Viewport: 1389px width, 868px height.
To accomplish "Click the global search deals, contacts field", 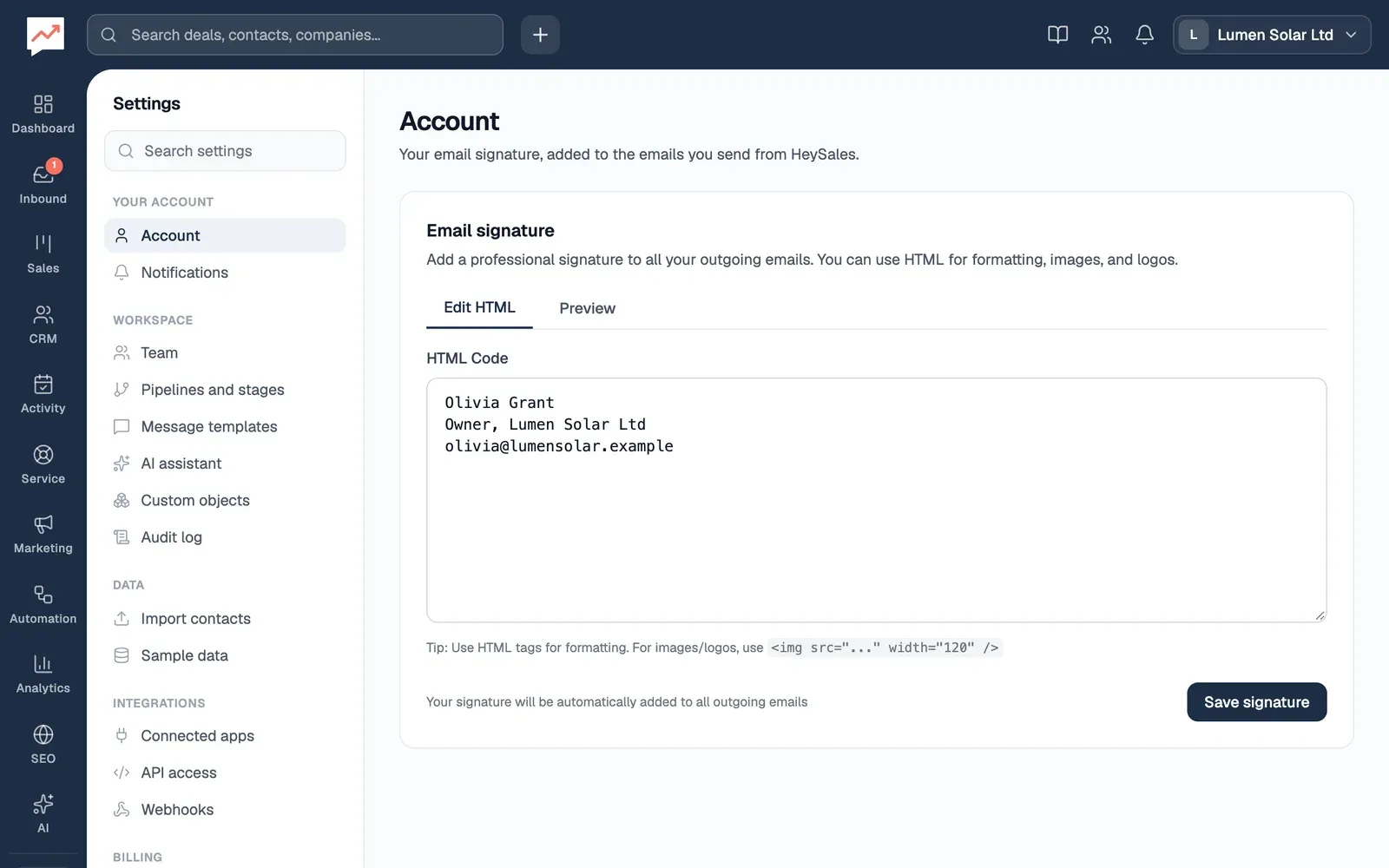I will click(x=295, y=35).
